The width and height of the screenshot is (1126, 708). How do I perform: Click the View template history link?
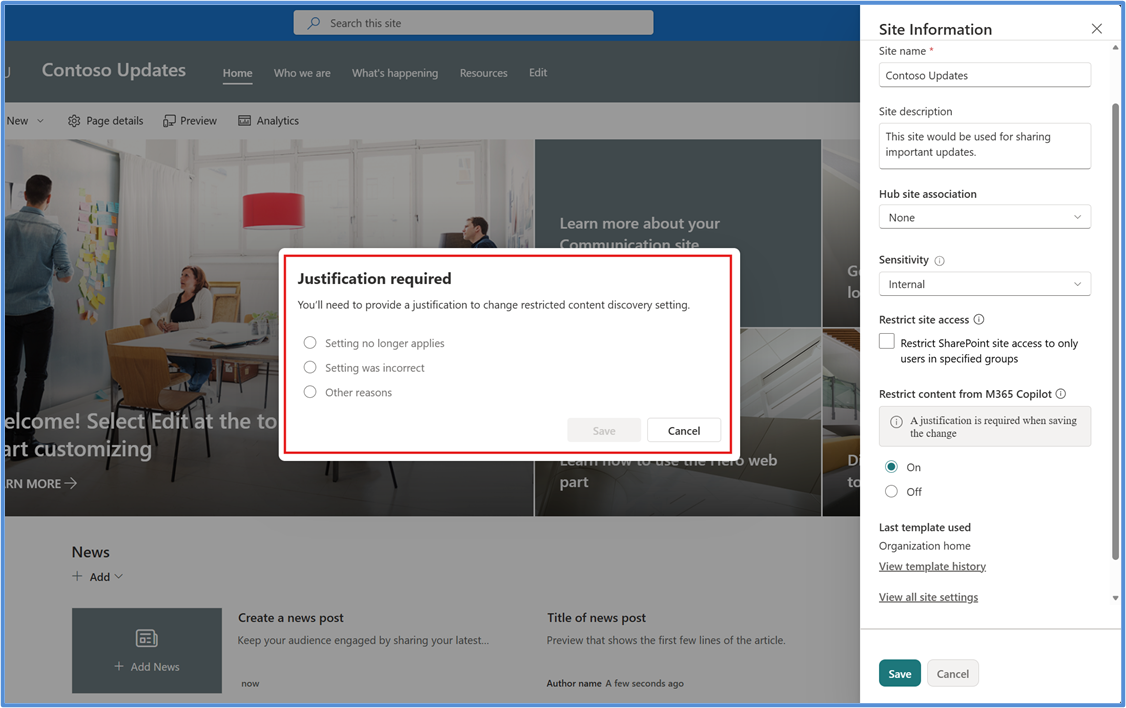932,566
